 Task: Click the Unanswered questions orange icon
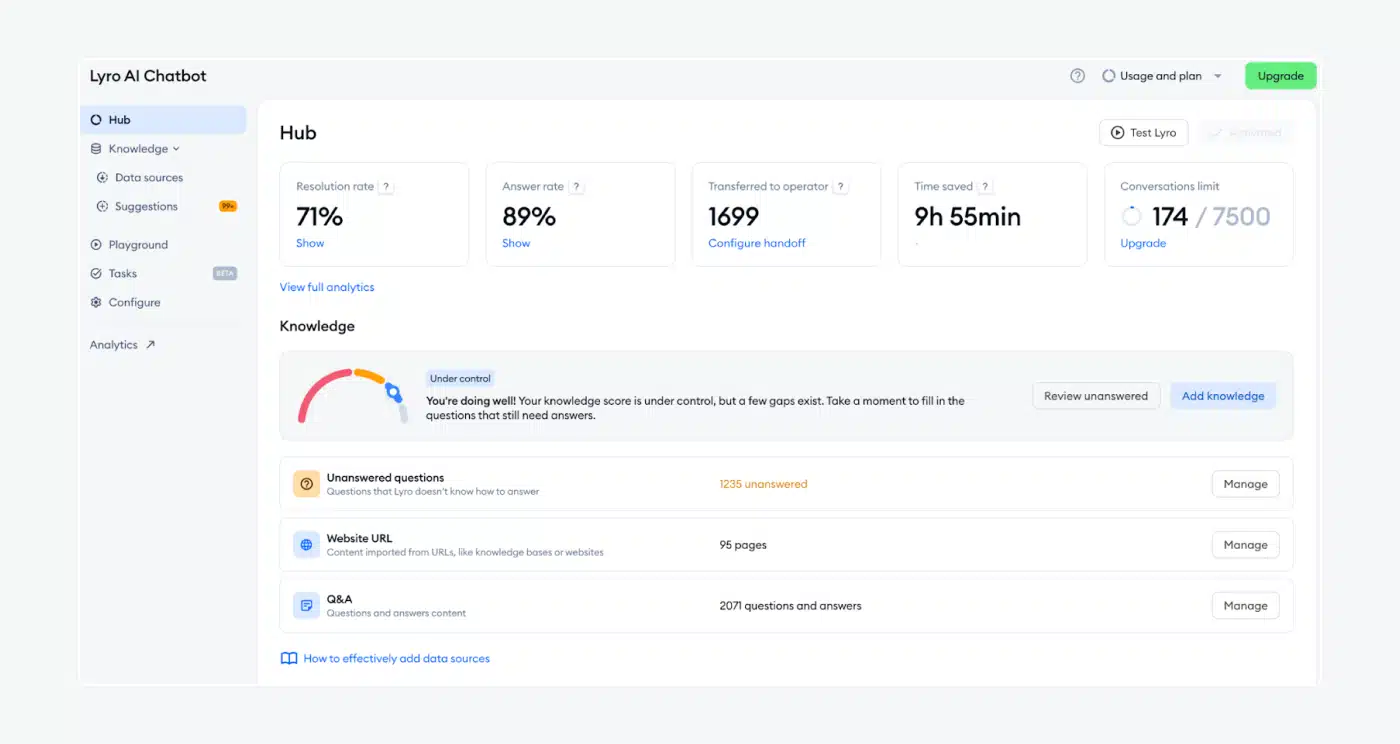[x=306, y=484]
